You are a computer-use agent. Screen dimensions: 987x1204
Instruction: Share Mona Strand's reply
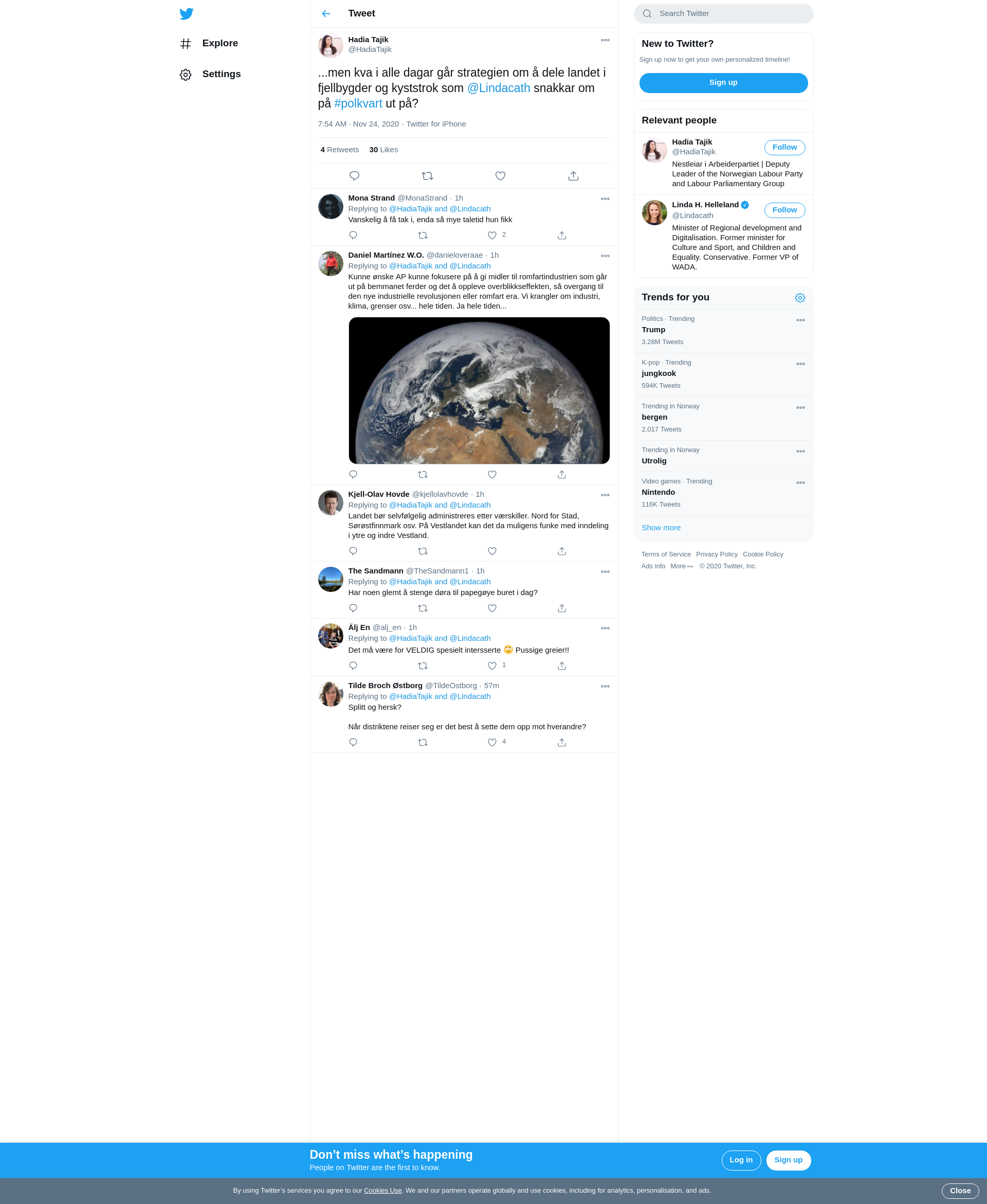[562, 235]
